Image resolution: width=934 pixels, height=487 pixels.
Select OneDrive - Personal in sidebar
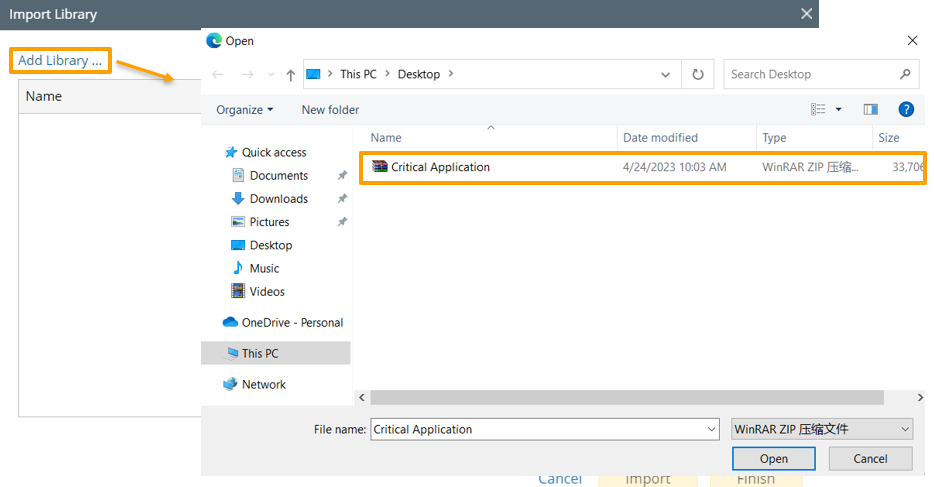pos(292,323)
